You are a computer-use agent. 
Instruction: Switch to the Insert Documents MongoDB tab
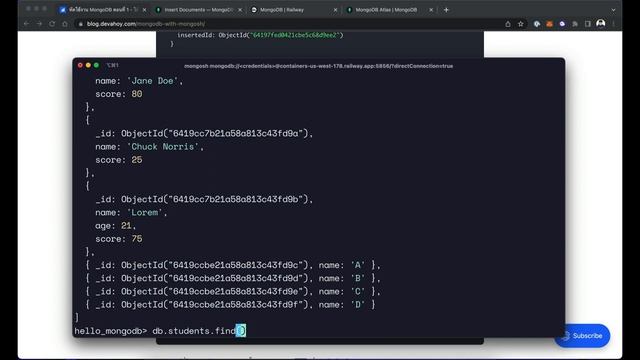coord(199,10)
